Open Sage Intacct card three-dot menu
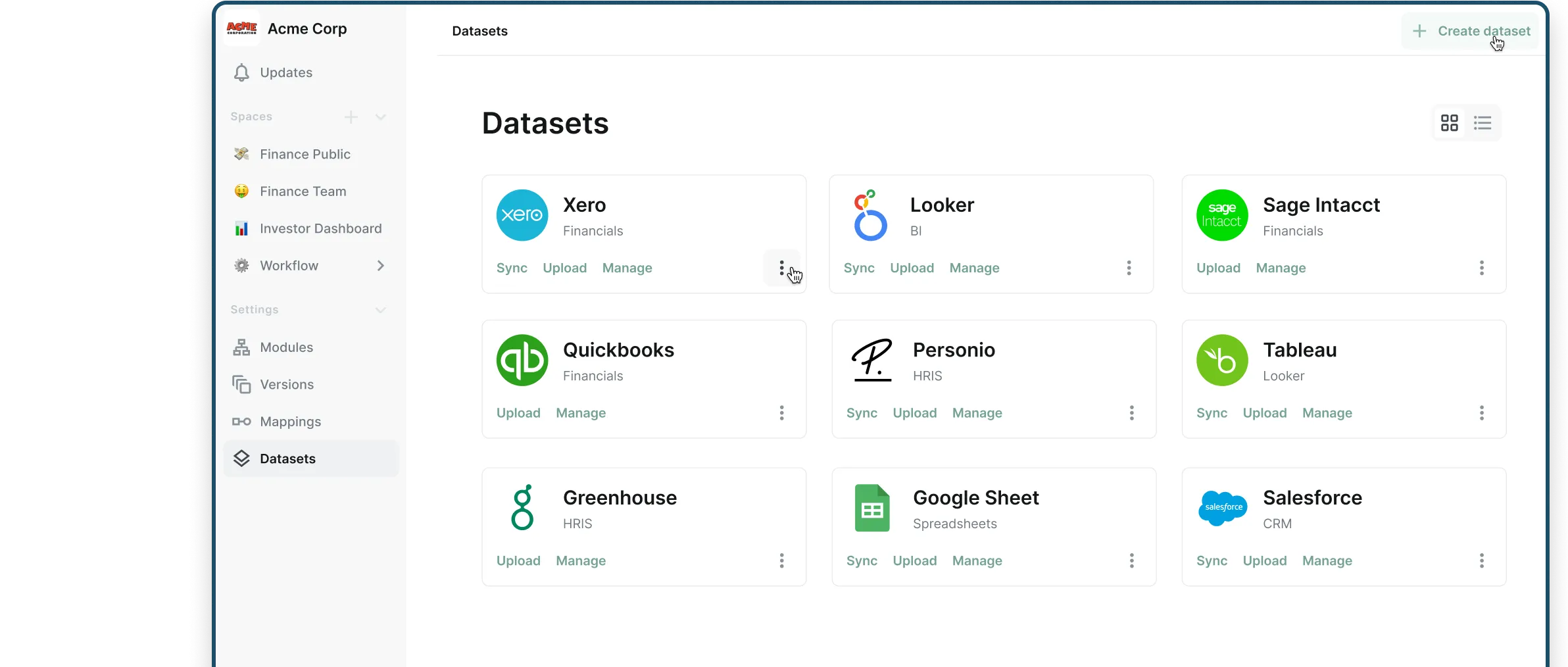 tap(1482, 268)
